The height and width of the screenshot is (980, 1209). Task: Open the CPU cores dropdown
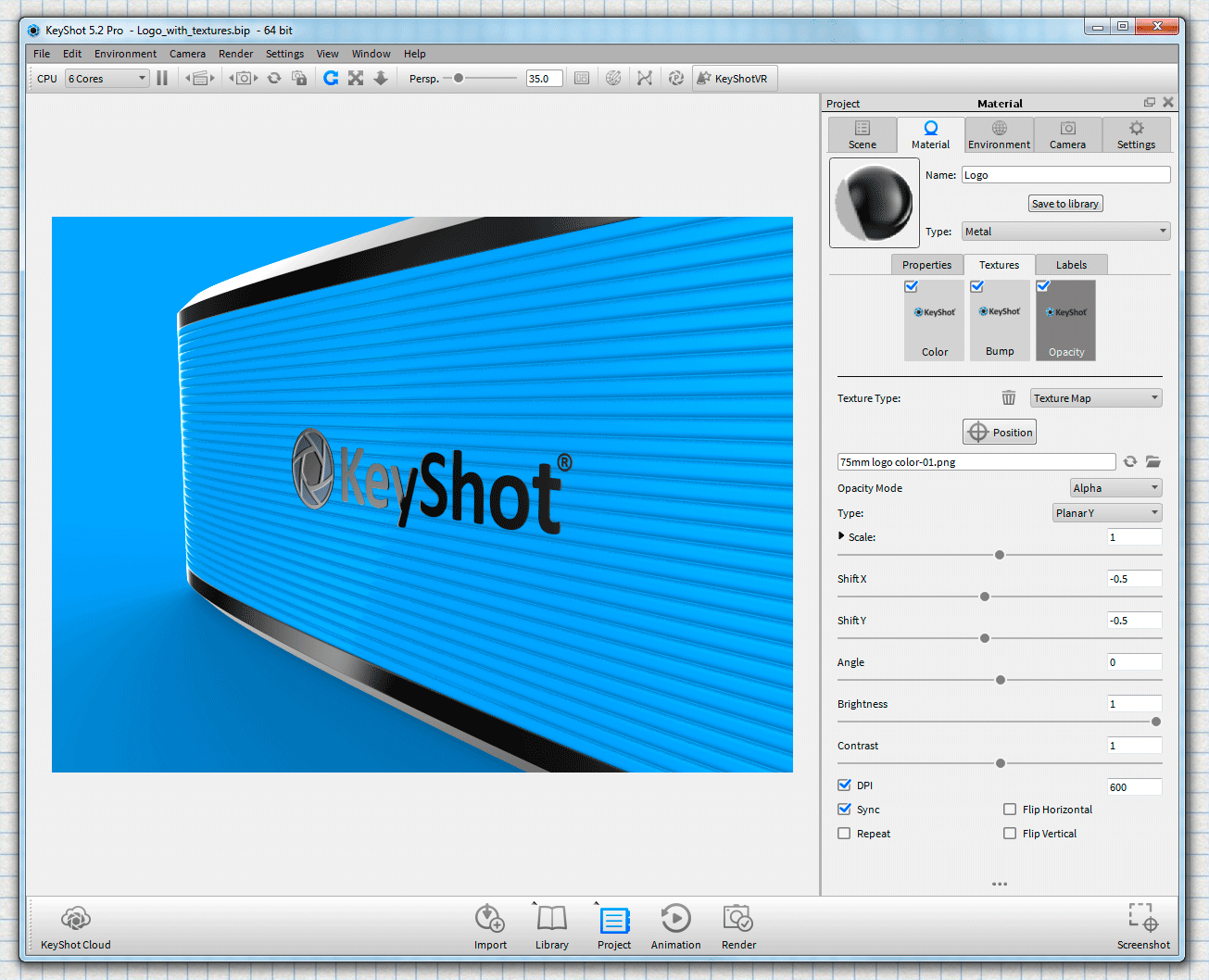coord(107,79)
